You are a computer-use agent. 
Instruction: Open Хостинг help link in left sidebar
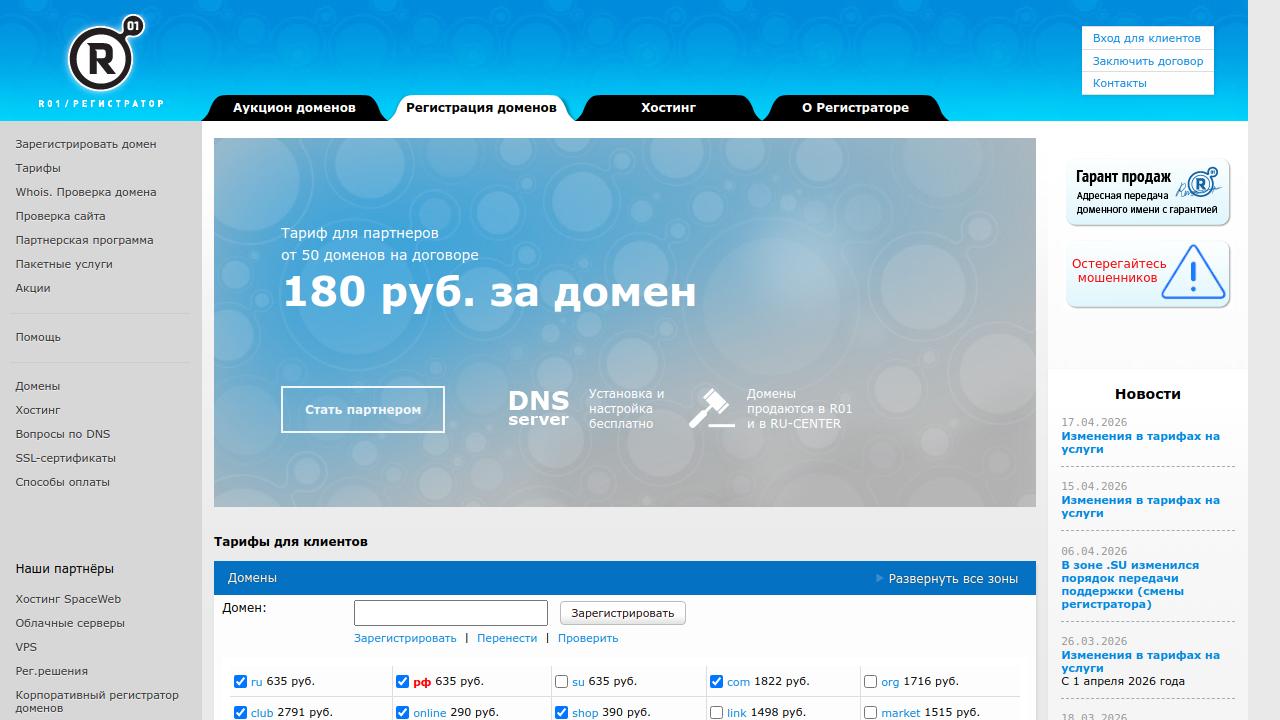tap(38, 410)
